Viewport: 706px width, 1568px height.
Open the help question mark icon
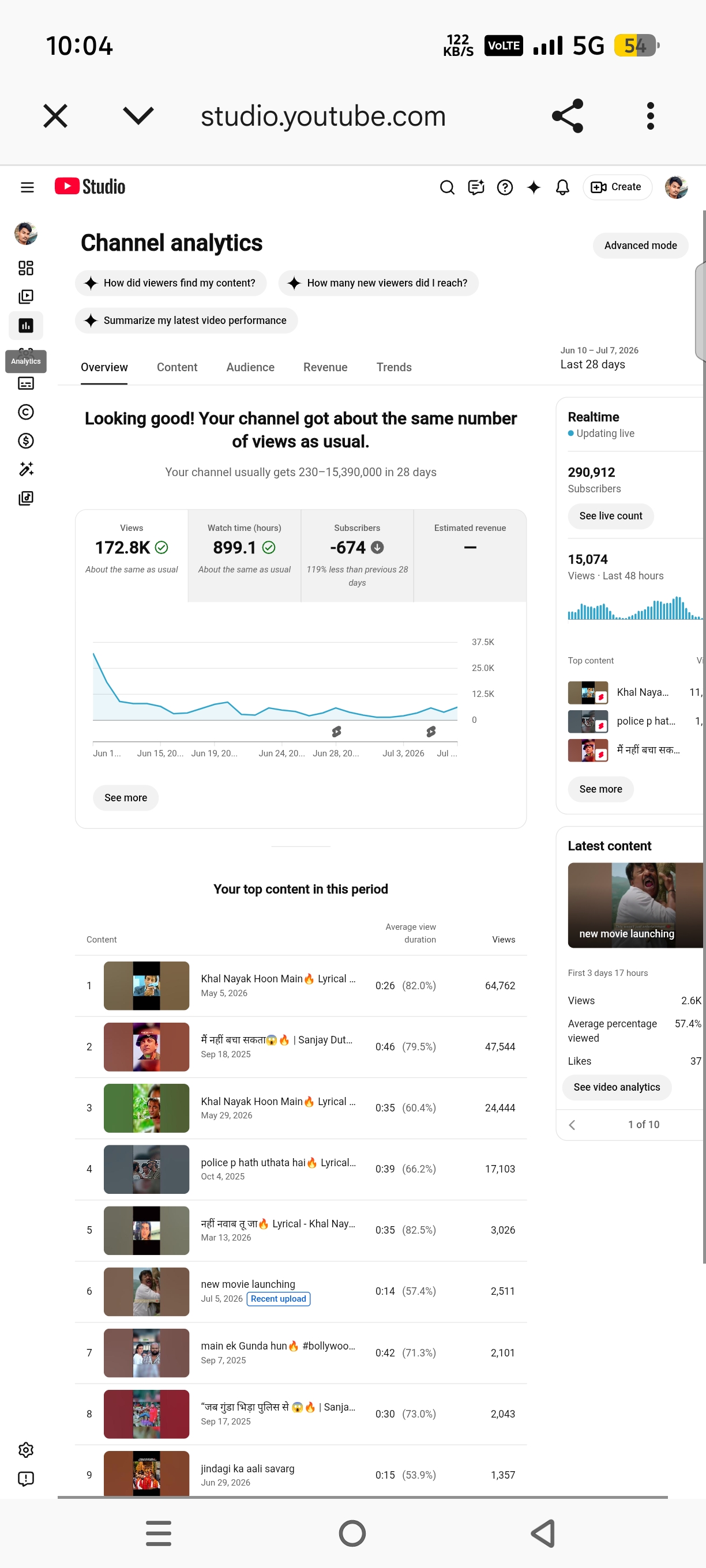coord(504,187)
